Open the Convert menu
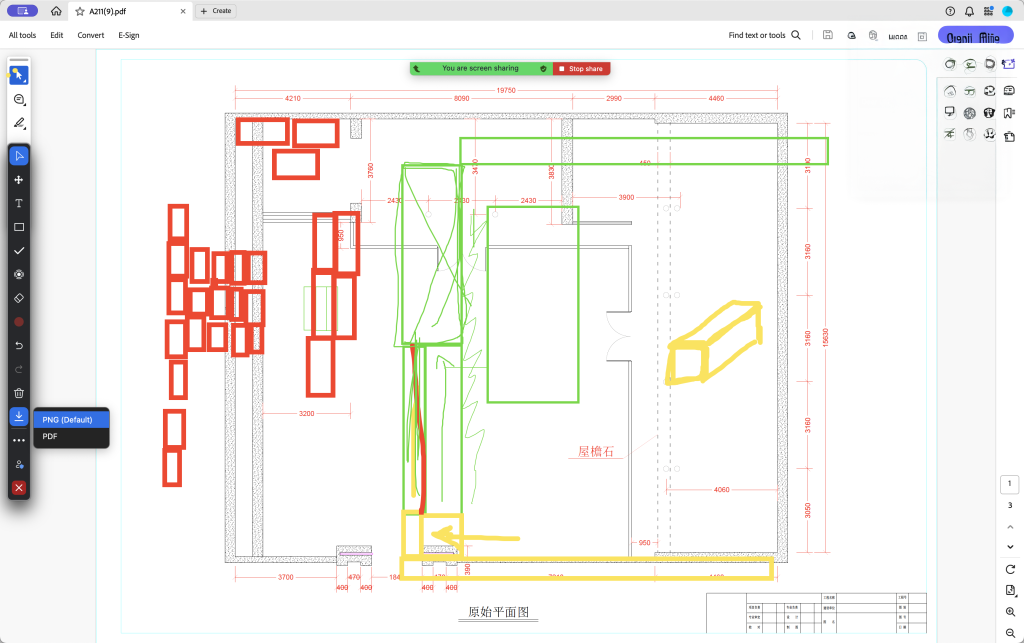1024x643 pixels. point(91,35)
